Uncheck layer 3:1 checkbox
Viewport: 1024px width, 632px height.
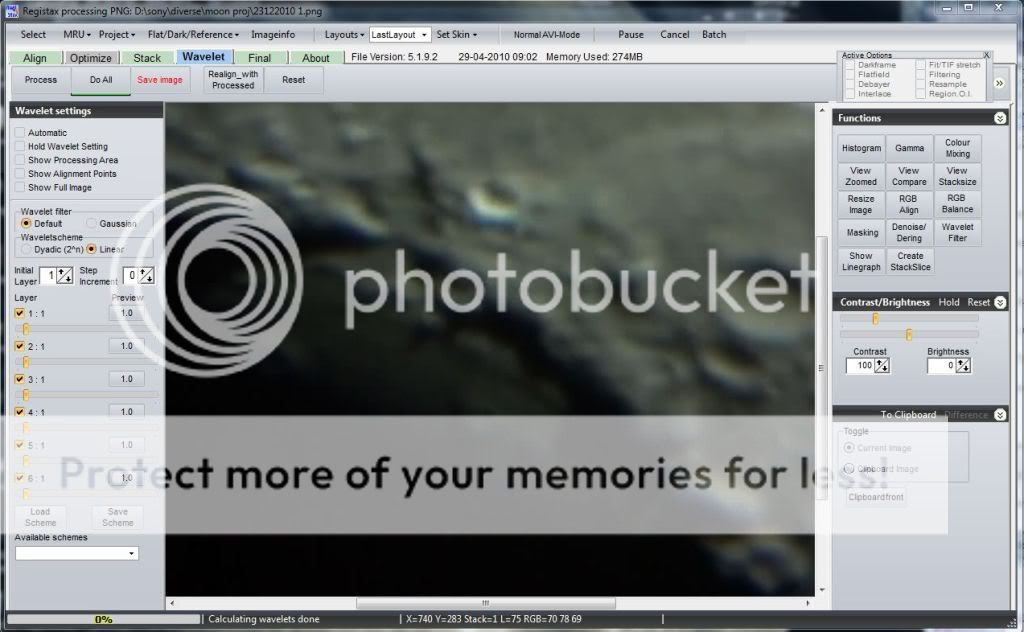coord(20,379)
